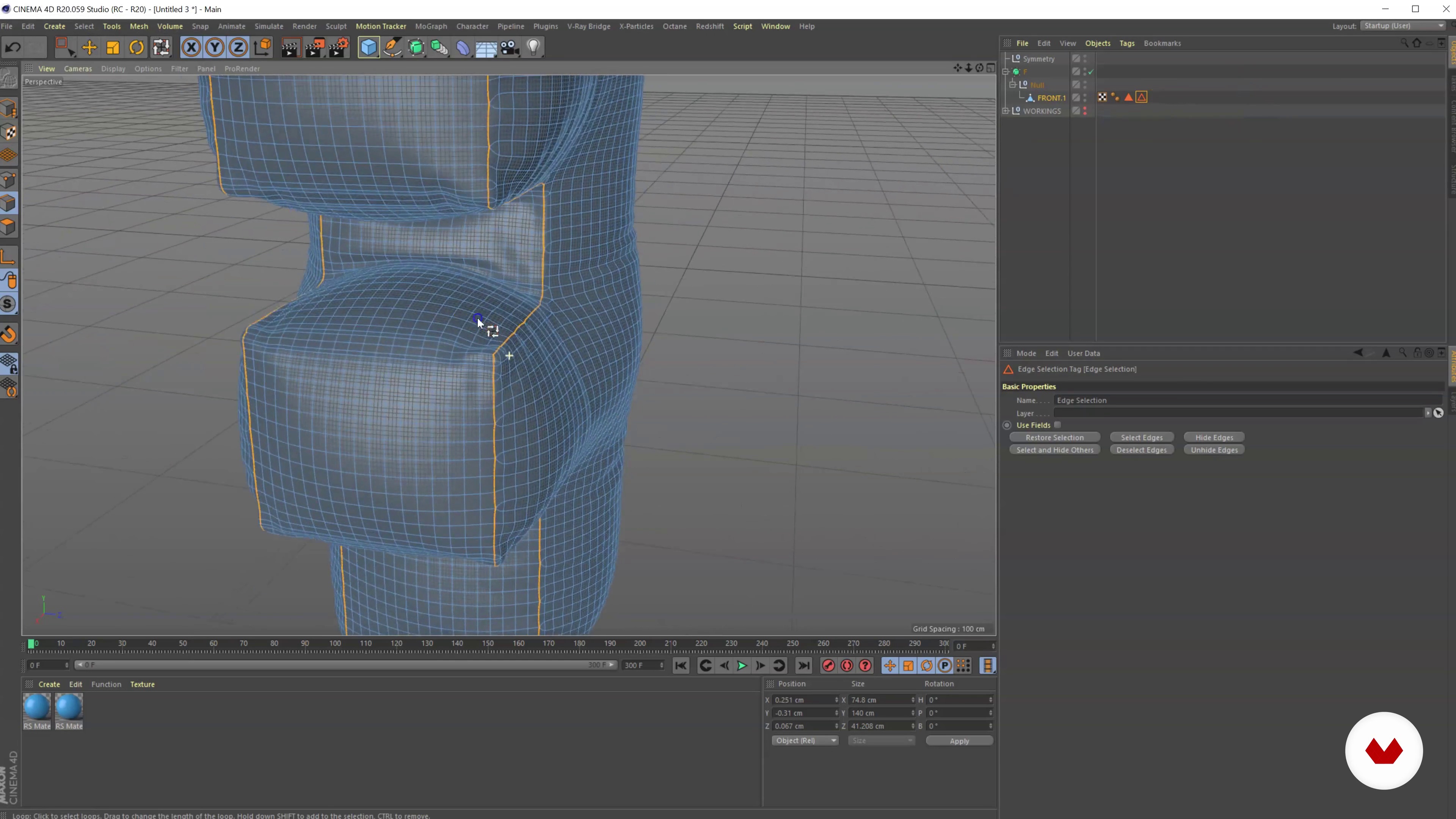Image resolution: width=1456 pixels, height=819 pixels.
Task: Toggle Position keyframe recording
Action: click(x=890, y=665)
